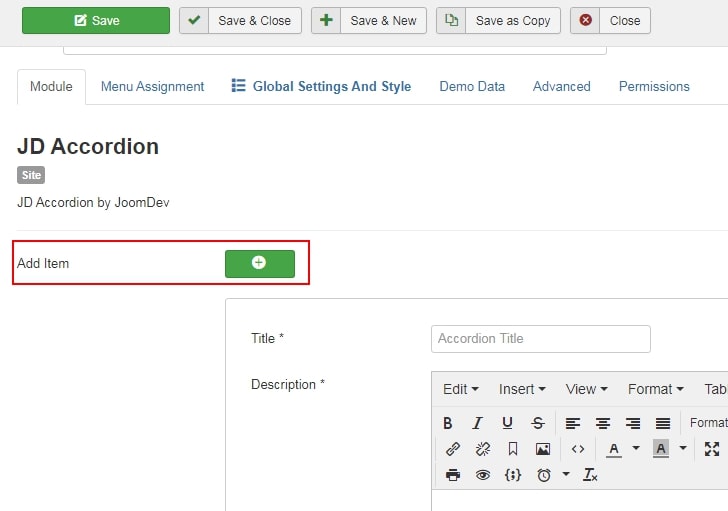
Task: Open the Format paragraph dropdown in toolbar
Action: click(707, 423)
